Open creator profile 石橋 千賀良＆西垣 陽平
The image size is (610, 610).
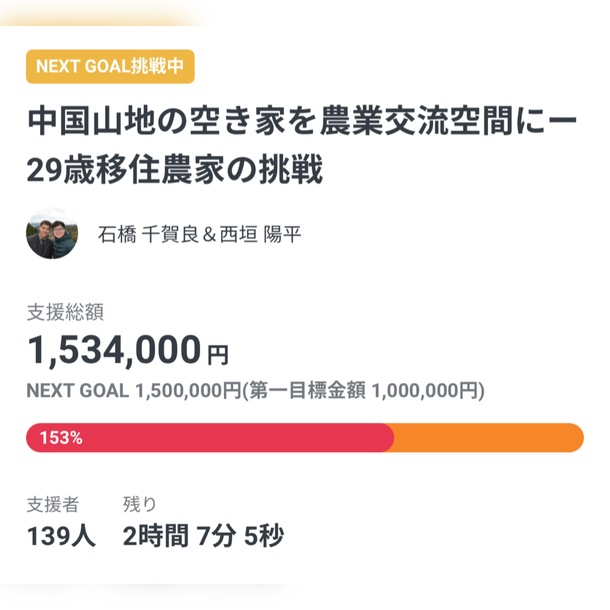click(200, 235)
